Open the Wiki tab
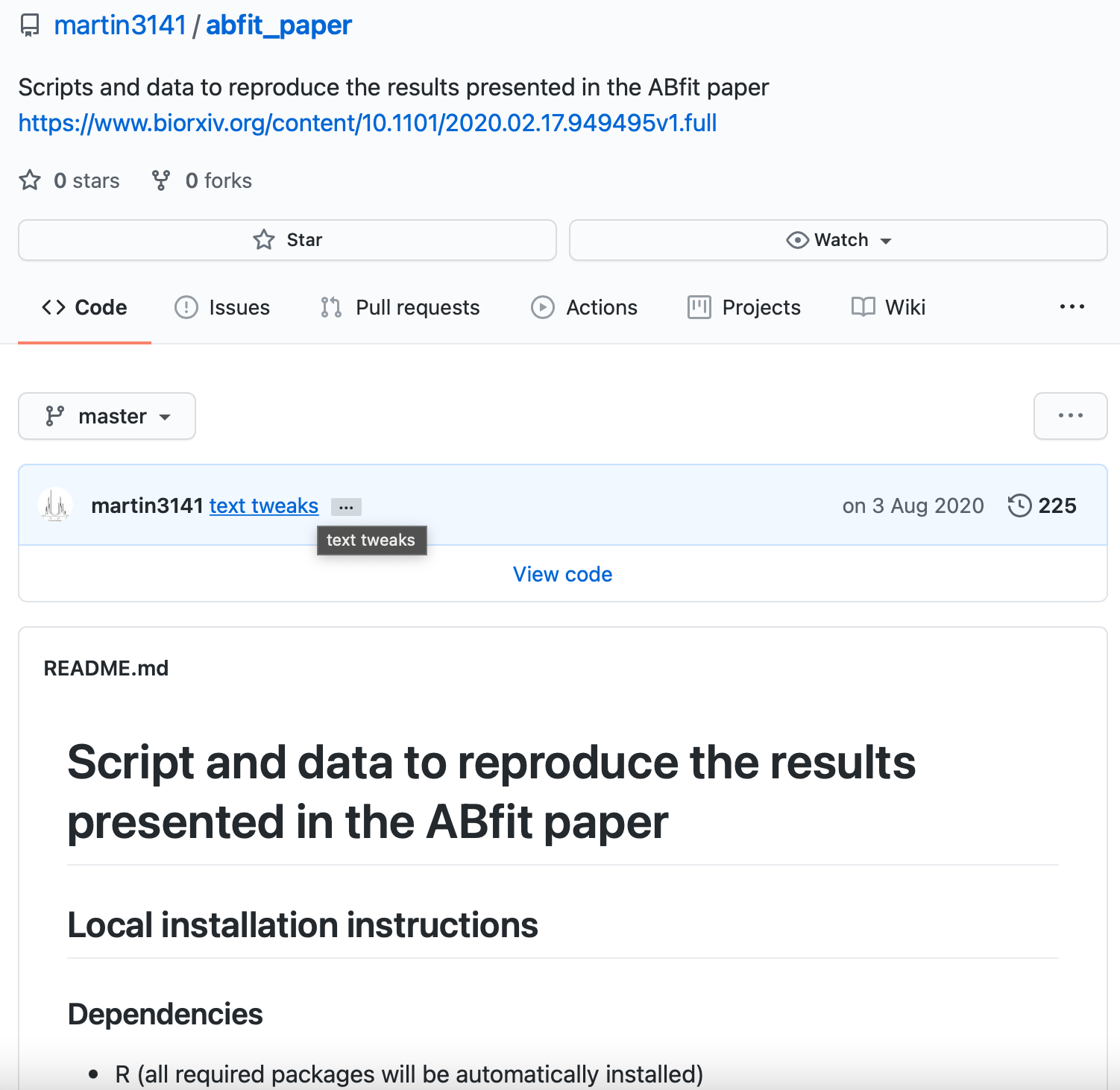This screenshot has width=1120, height=1090. 888,307
